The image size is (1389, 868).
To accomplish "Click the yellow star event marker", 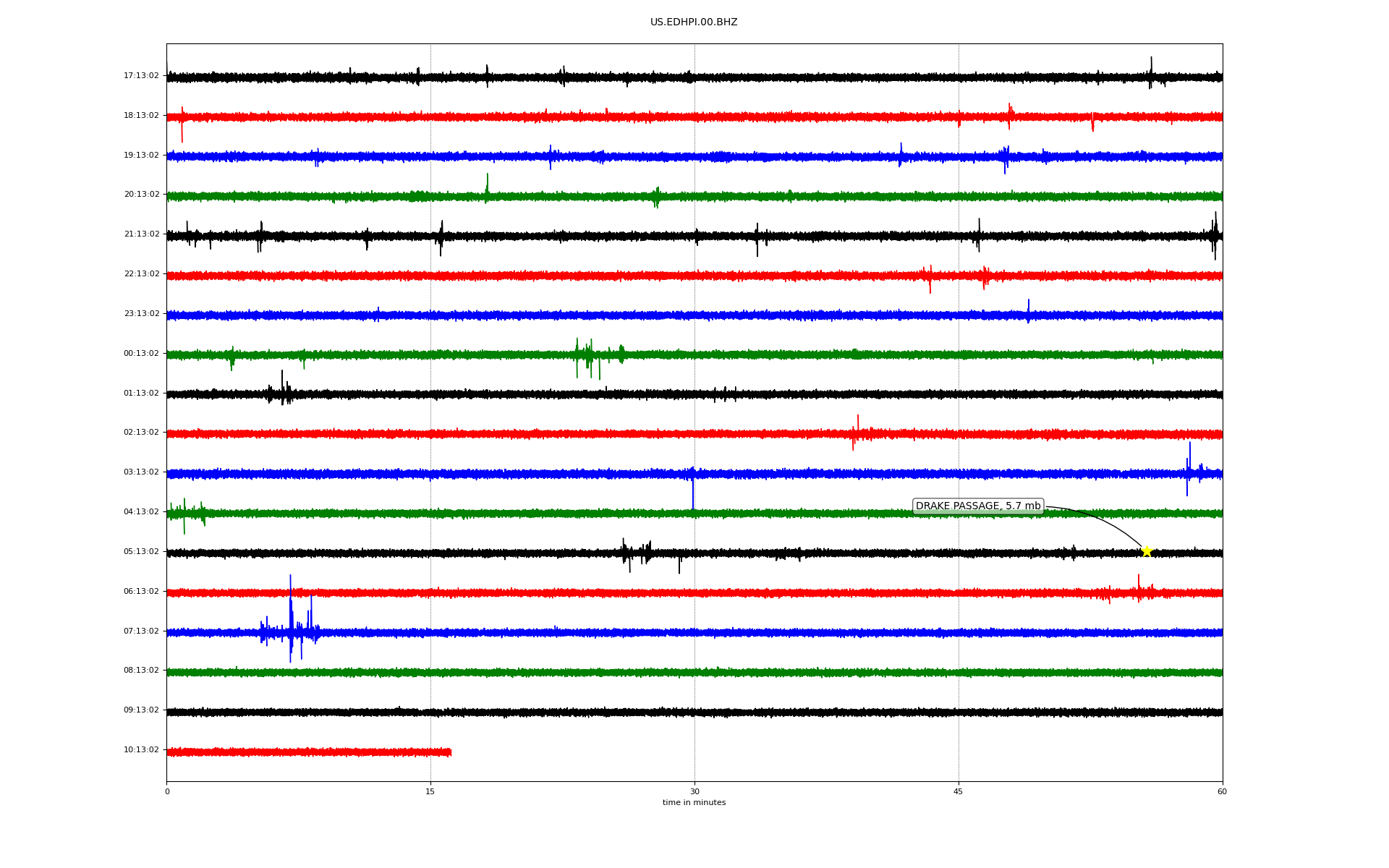I will pyautogui.click(x=1147, y=552).
